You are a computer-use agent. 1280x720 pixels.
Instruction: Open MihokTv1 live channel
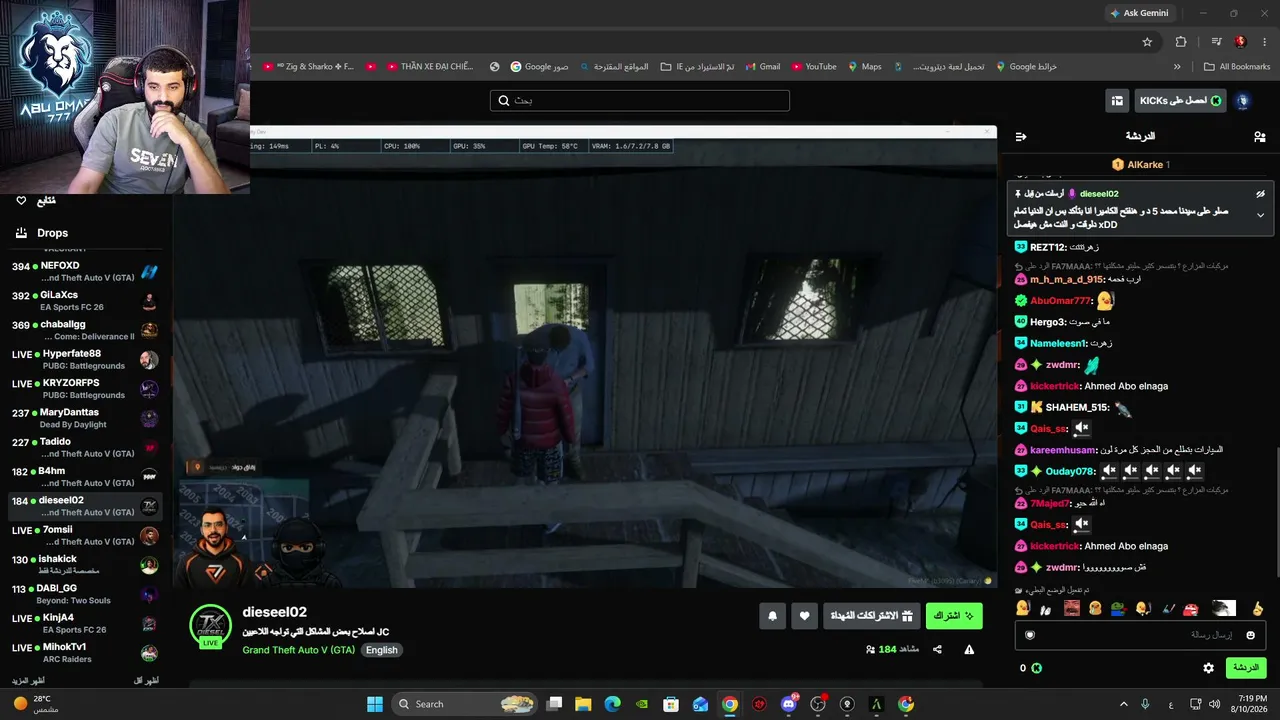(x=84, y=652)
